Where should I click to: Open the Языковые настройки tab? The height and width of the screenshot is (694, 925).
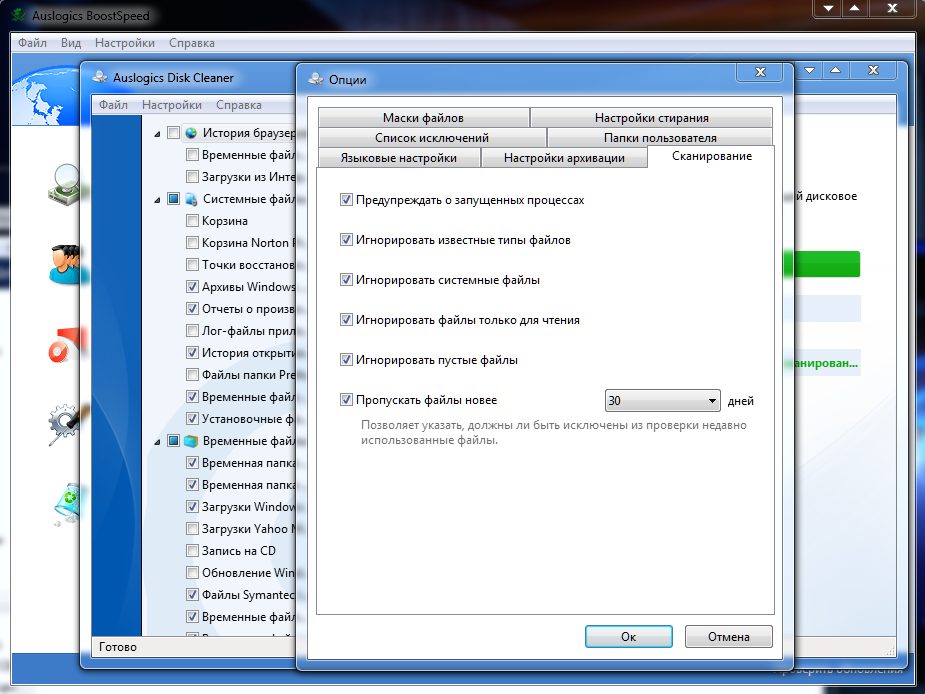[x=399, y=158]
